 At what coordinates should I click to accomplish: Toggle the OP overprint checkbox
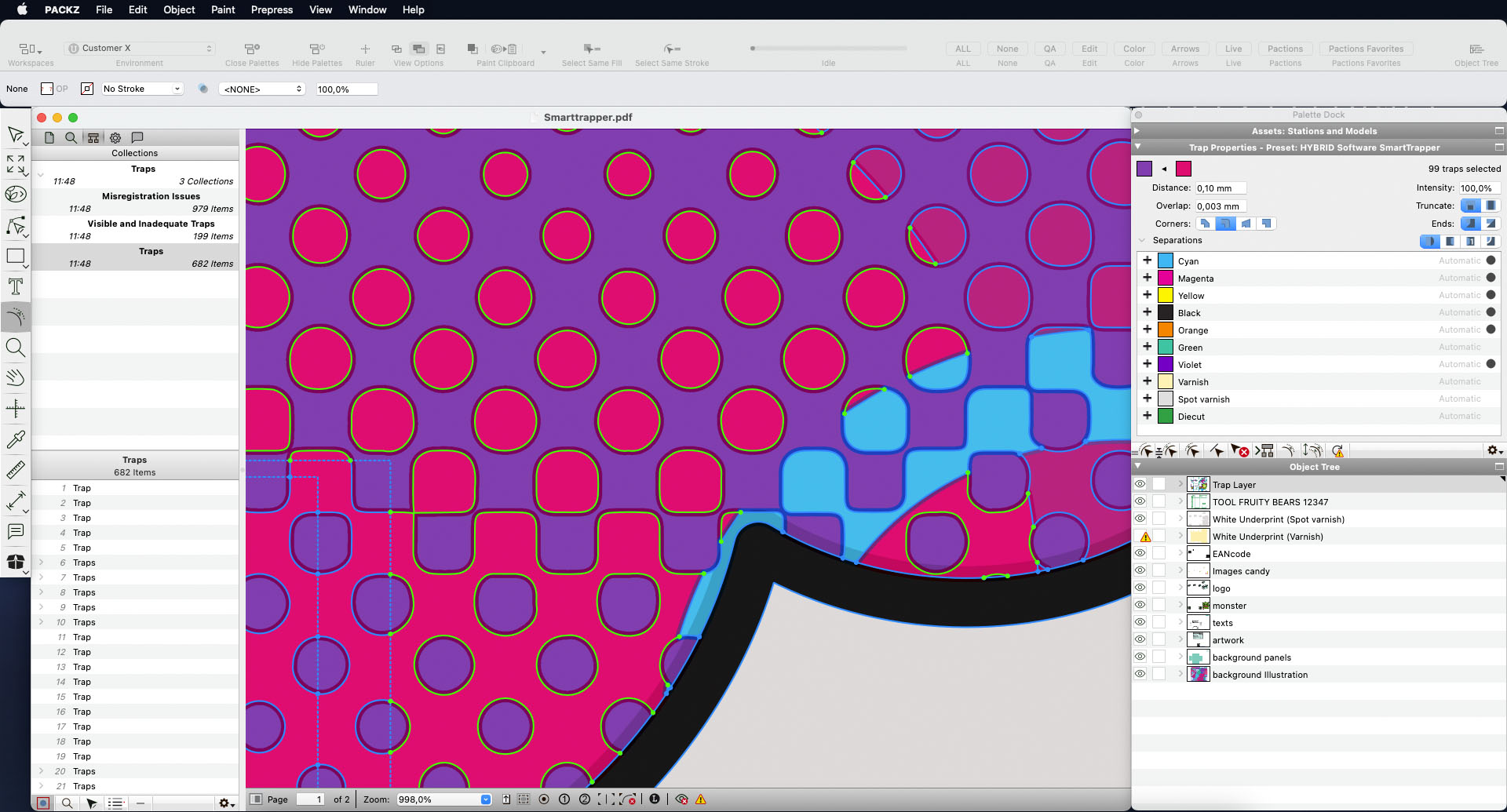[x=47, y=89]
